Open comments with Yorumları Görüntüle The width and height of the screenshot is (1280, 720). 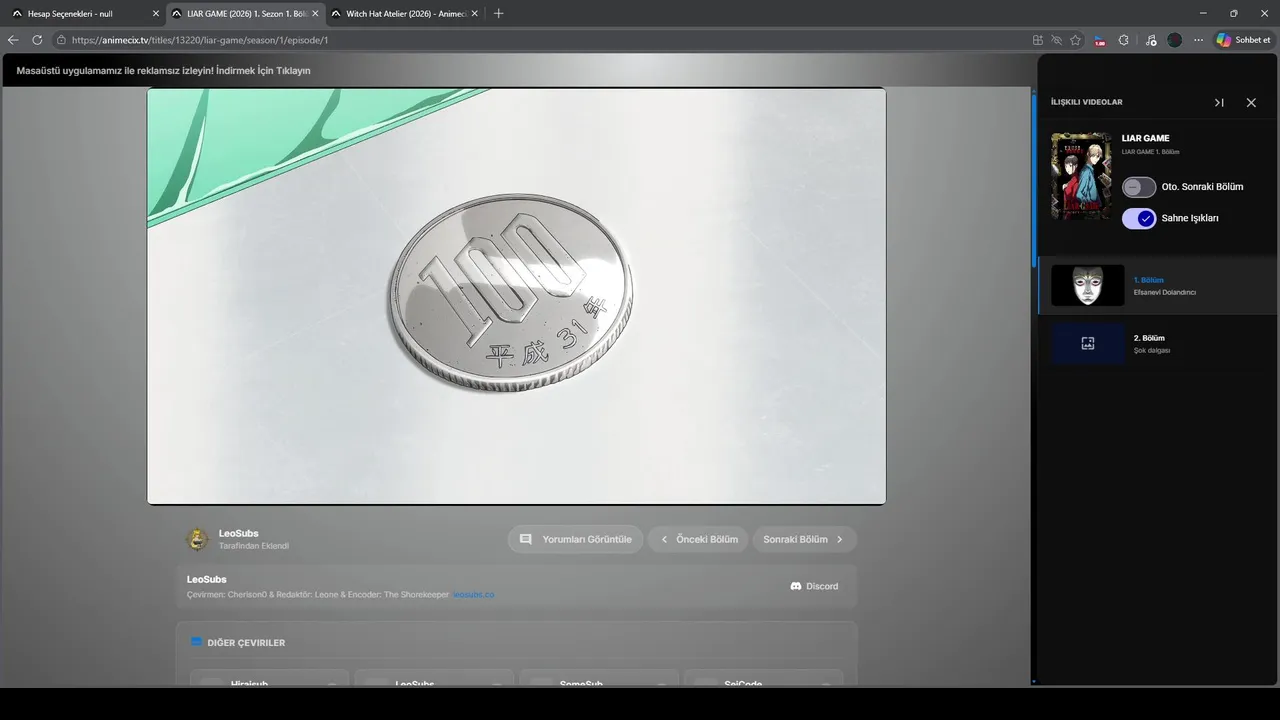(x=575, y=539)
